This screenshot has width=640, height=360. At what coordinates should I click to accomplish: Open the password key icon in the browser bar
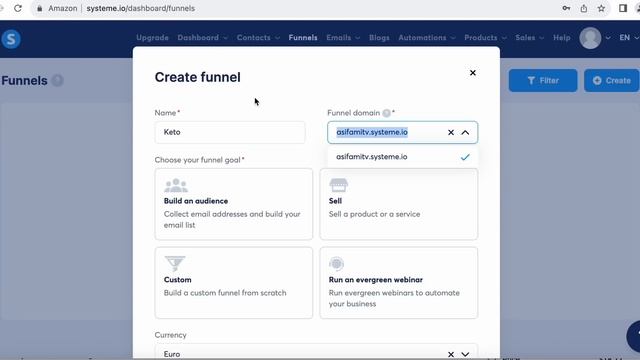point(566,8)
